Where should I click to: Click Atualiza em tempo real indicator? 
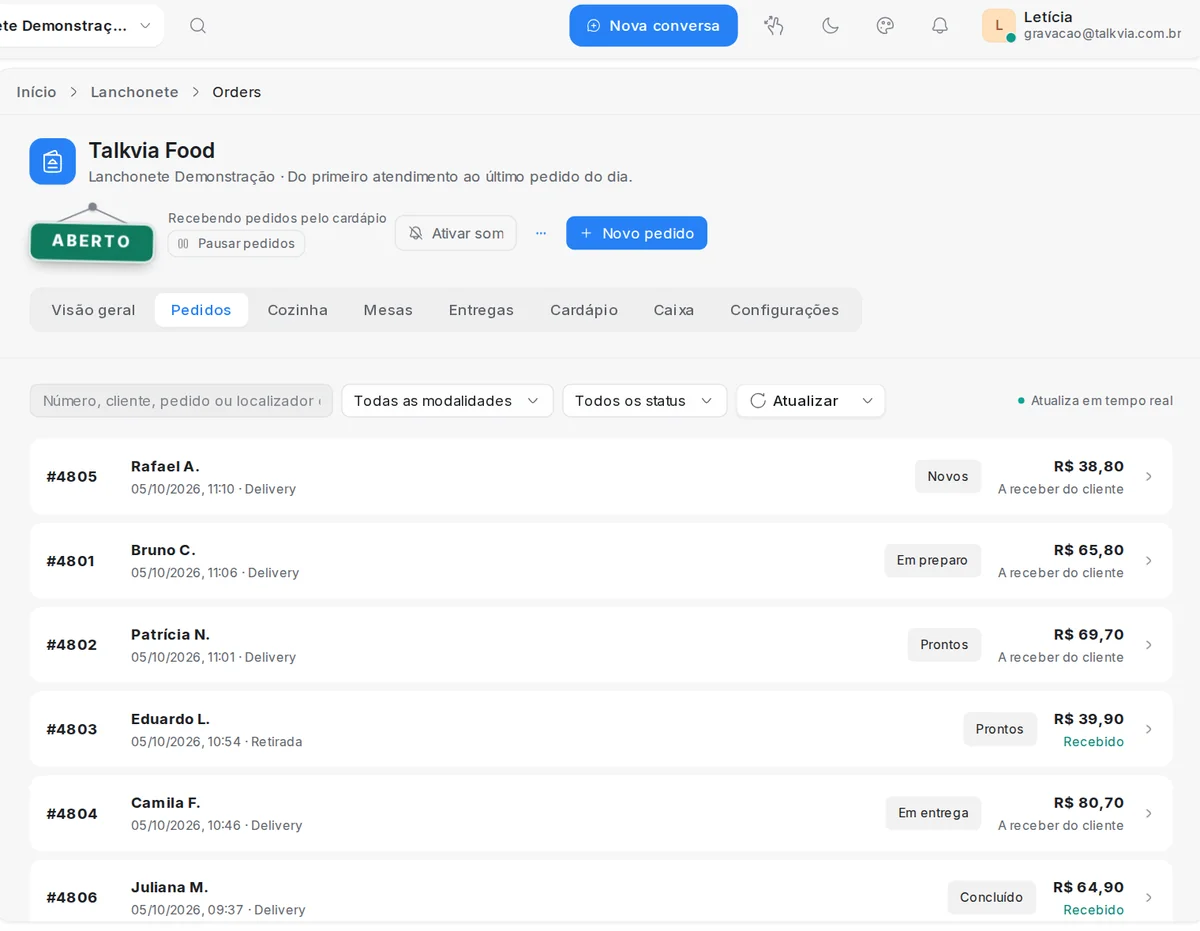pos(1095,401)
